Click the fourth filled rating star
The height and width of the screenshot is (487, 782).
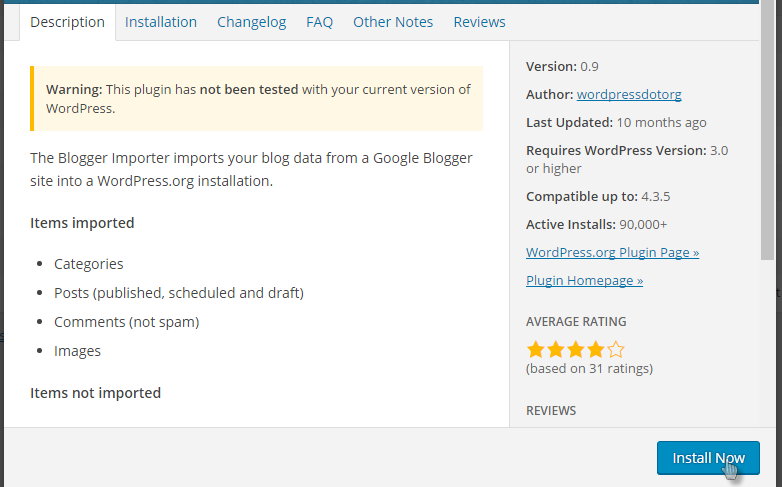596,349
